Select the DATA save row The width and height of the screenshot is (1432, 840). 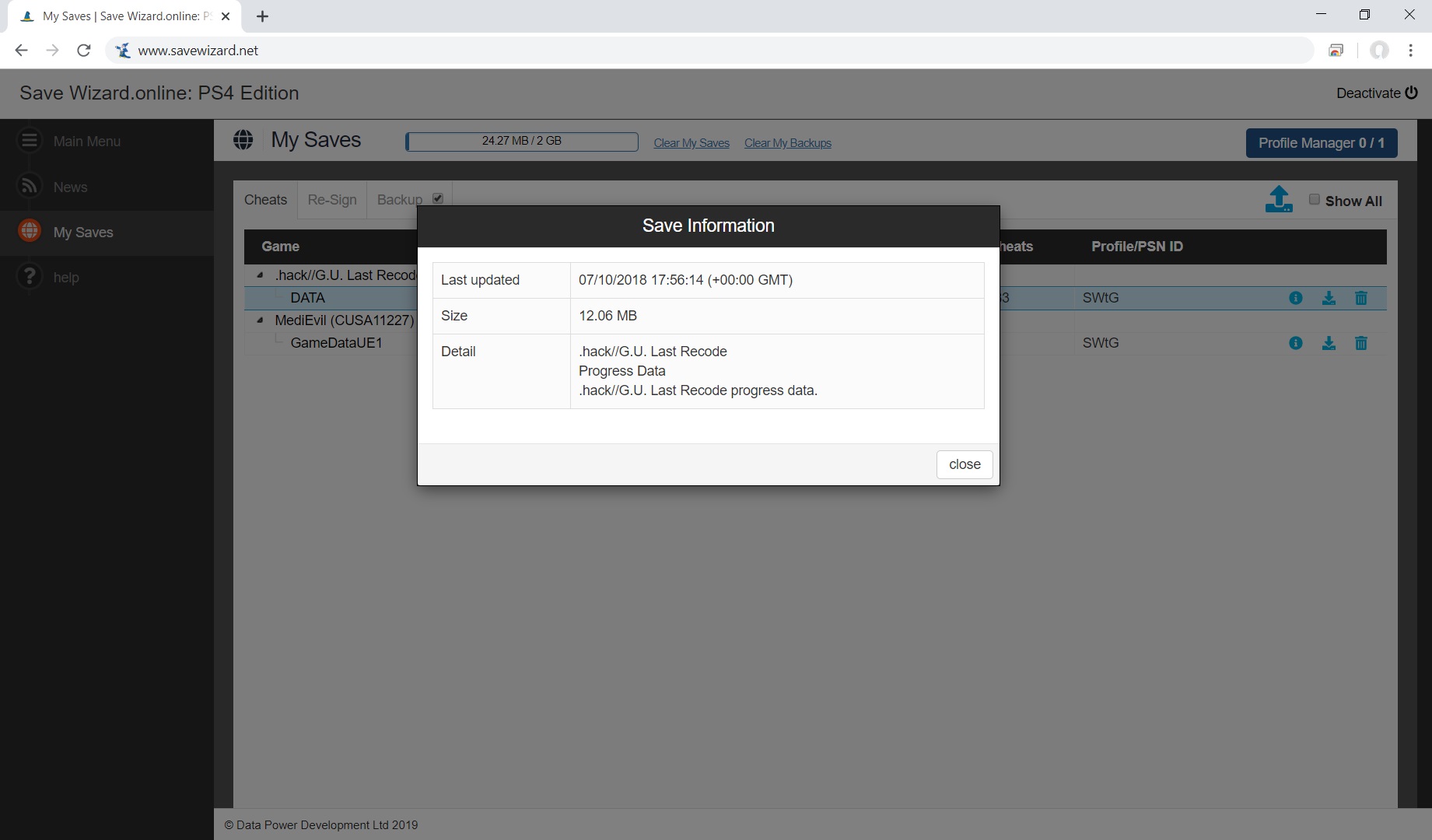tap(815, 298)
